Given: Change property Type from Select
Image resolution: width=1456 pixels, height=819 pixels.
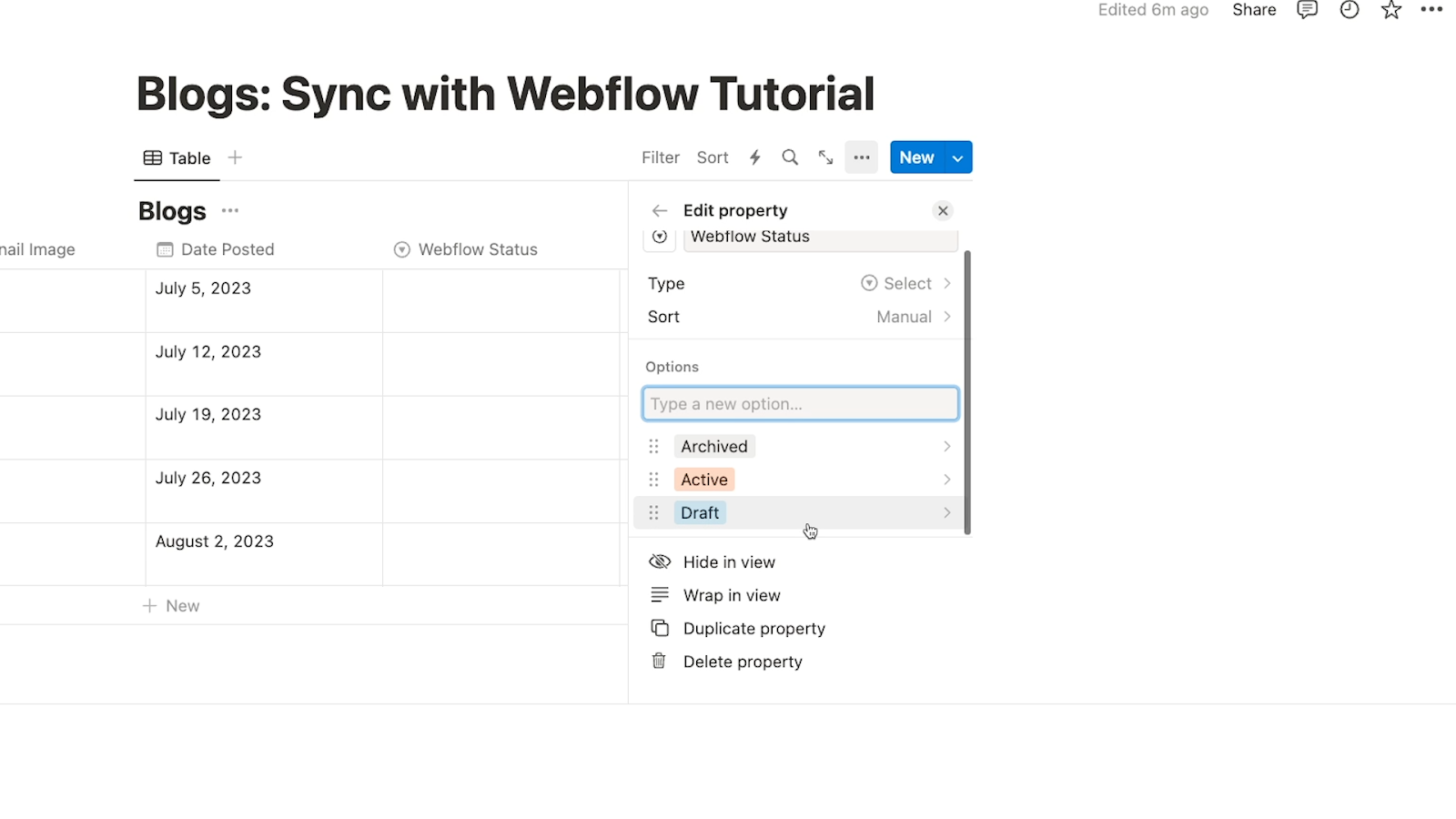Looking at the screenshot, I should click(x=800, y=284).
